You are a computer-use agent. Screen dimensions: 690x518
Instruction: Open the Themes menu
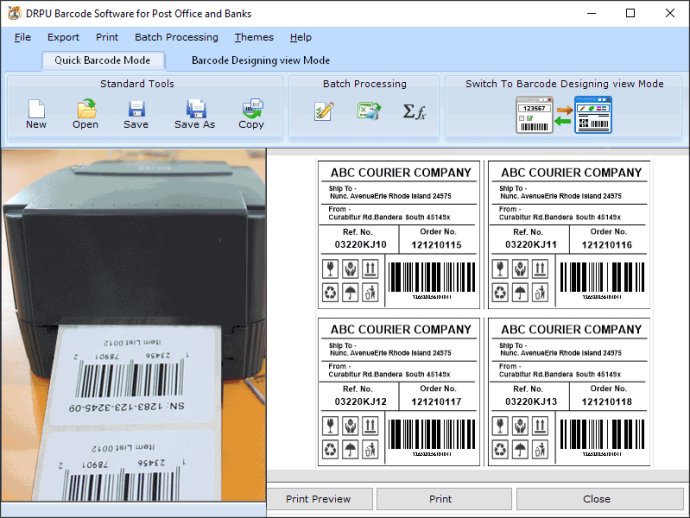254,37
